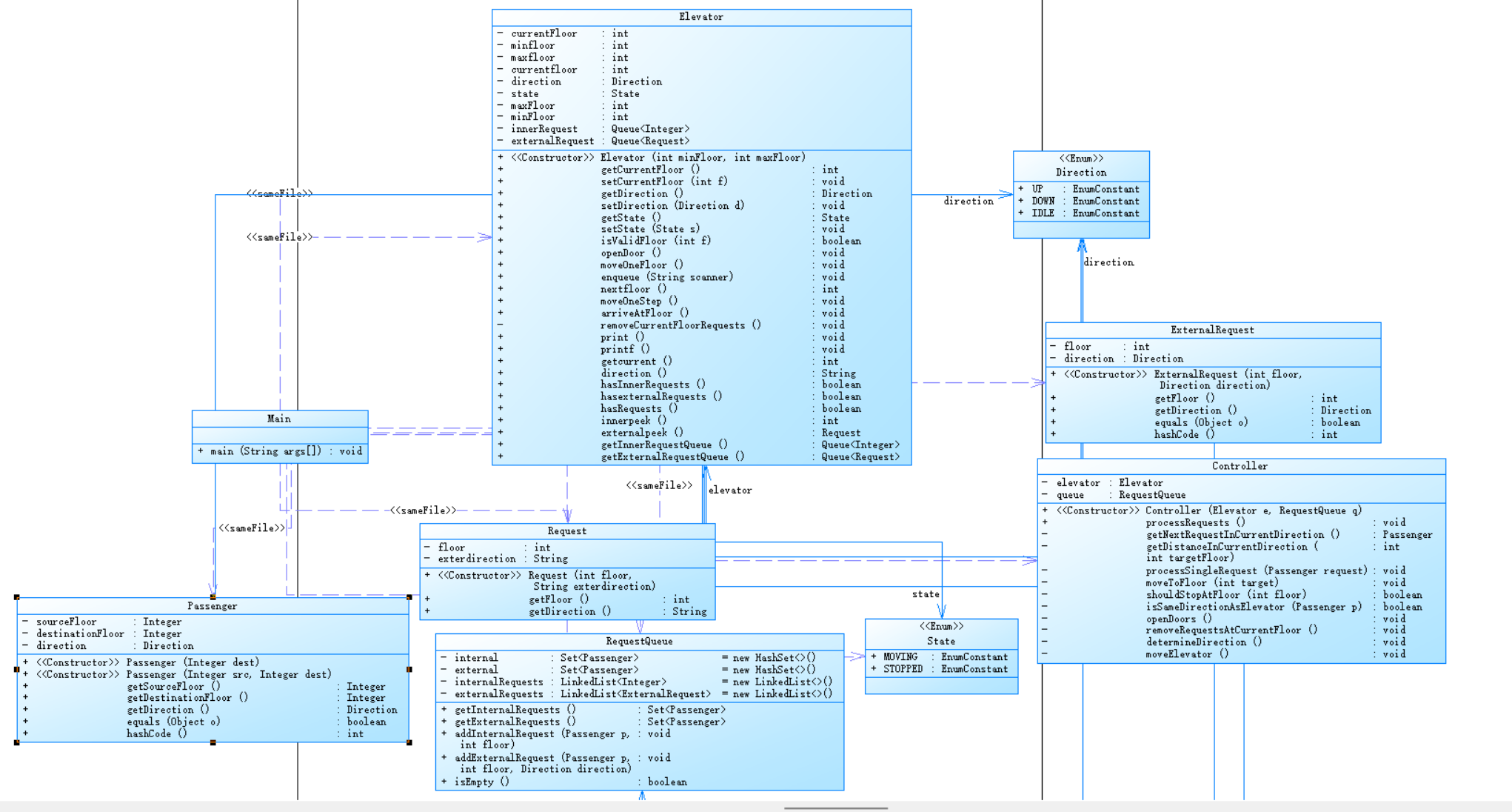Click the 'elevator' association label below Elevator
The height and width of the screenshot is (812, 1512).
click(x=729, y=490)
